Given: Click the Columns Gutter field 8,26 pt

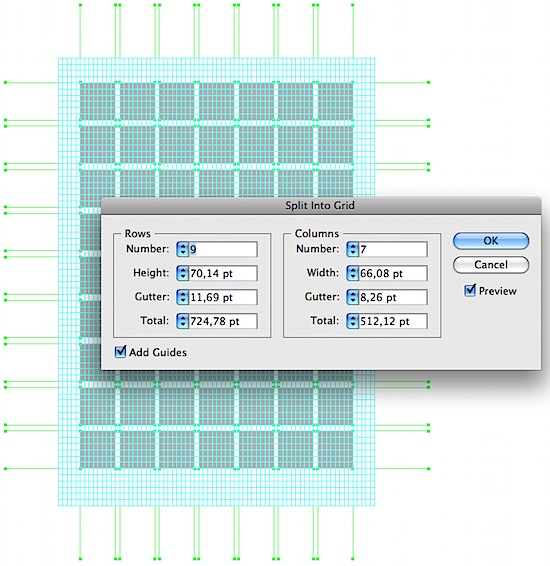Looking at the screenshot, I should pos(393,297).
